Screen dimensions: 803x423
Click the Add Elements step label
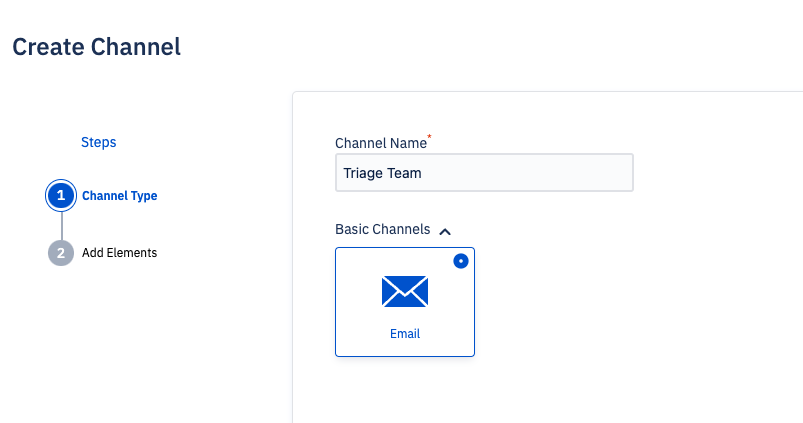click(x=119, y=252)
